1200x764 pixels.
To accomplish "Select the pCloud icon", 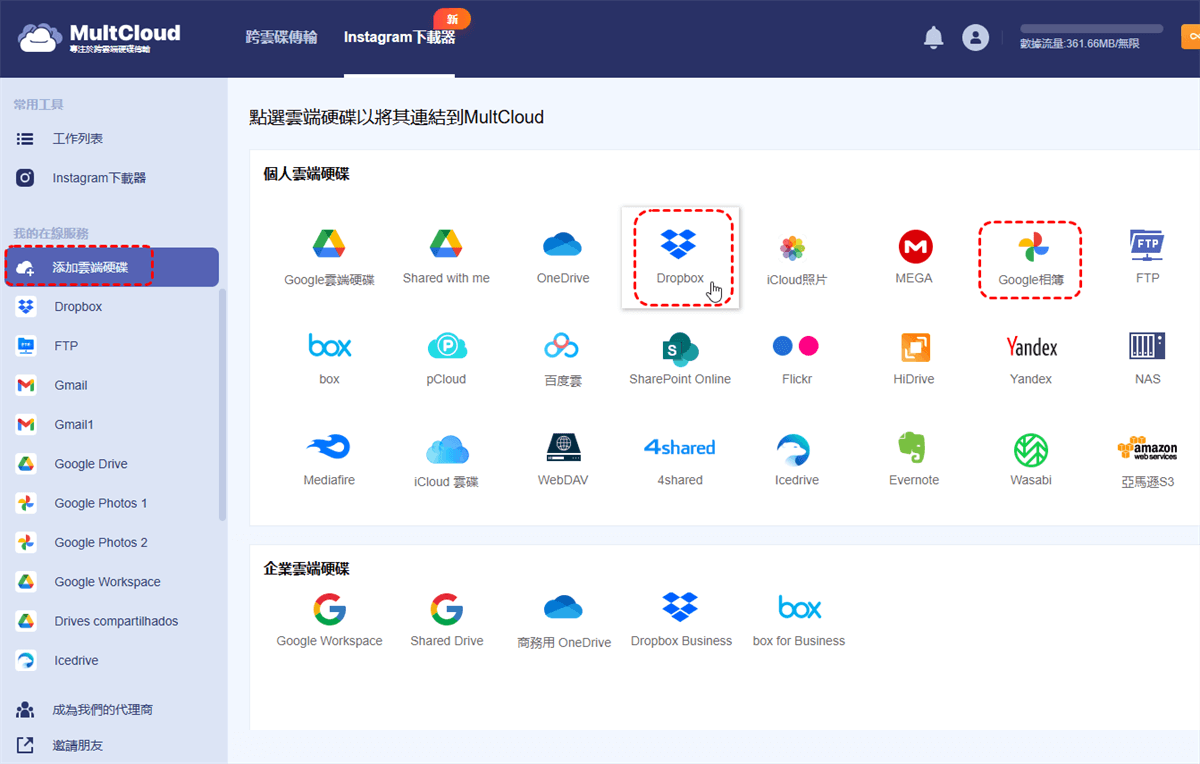I will pyautogui.click(x=447, y=346).
